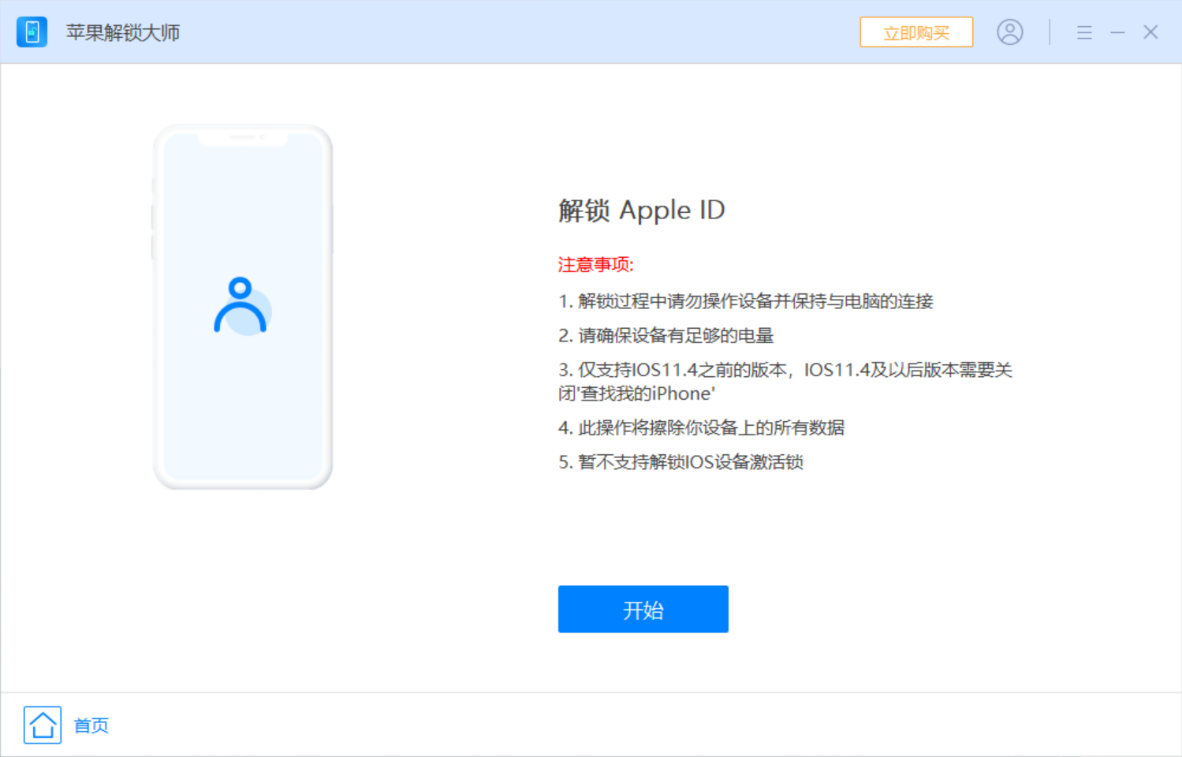The width and height of the screenshot is (1182, 757).
Task: Open account profile via circular icon
Action: (x=1011, y=31)
